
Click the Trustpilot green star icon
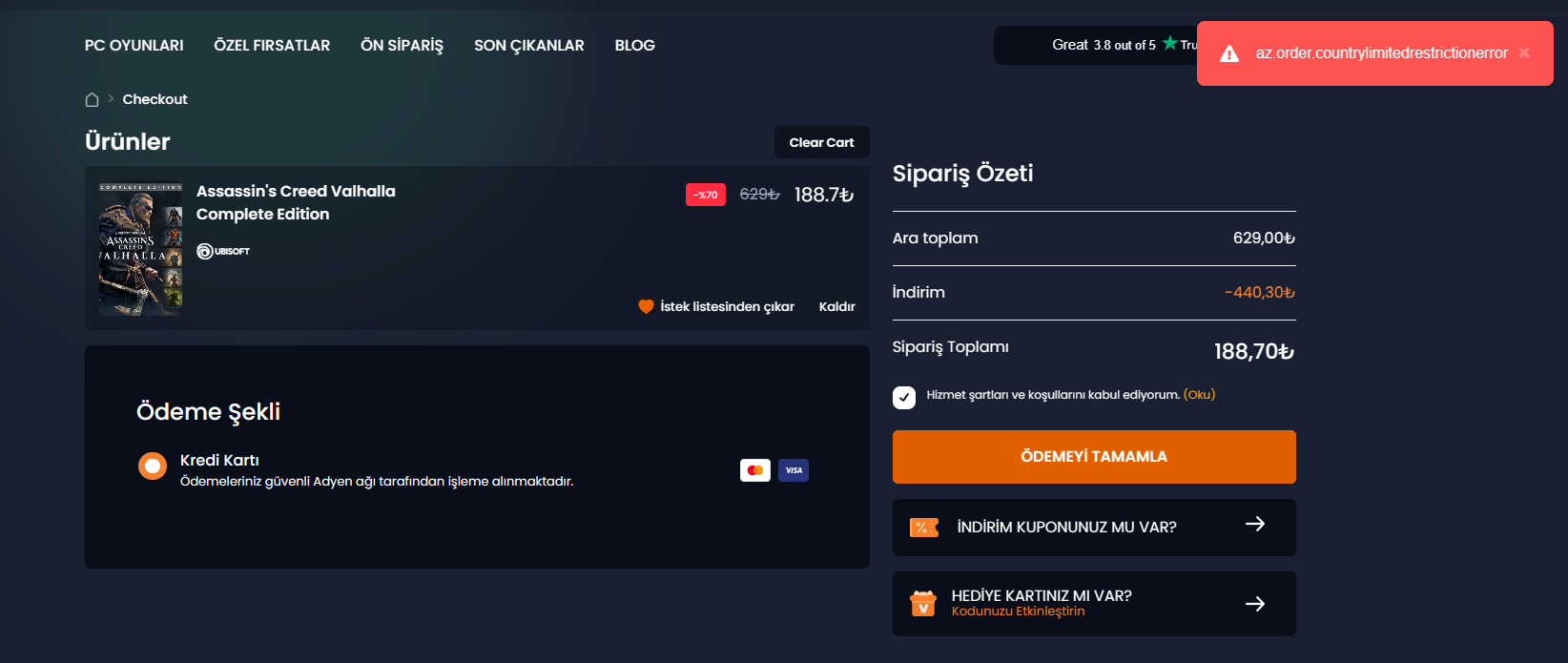1169,43
